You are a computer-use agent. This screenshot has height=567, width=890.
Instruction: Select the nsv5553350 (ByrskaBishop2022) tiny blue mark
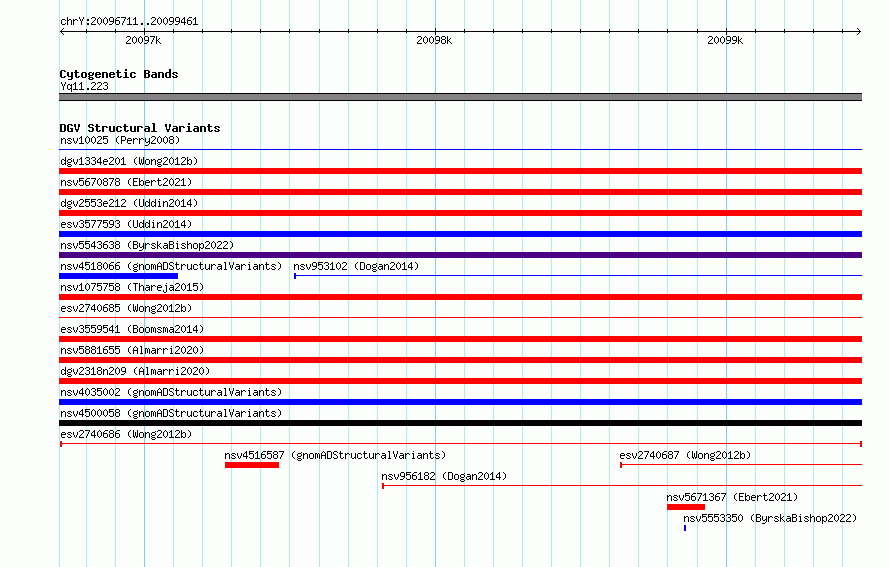tap(685, 528)
